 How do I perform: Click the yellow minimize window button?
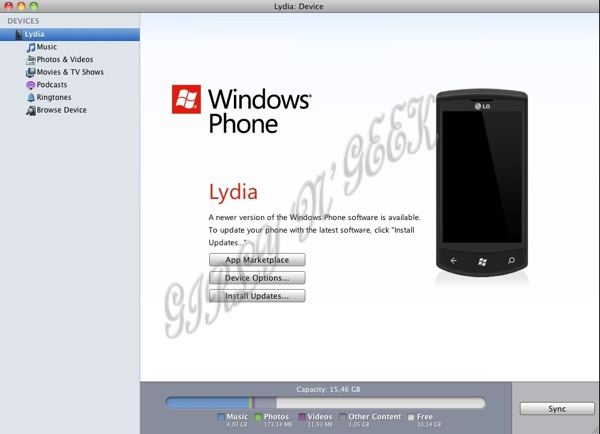(x=21, y=6)
